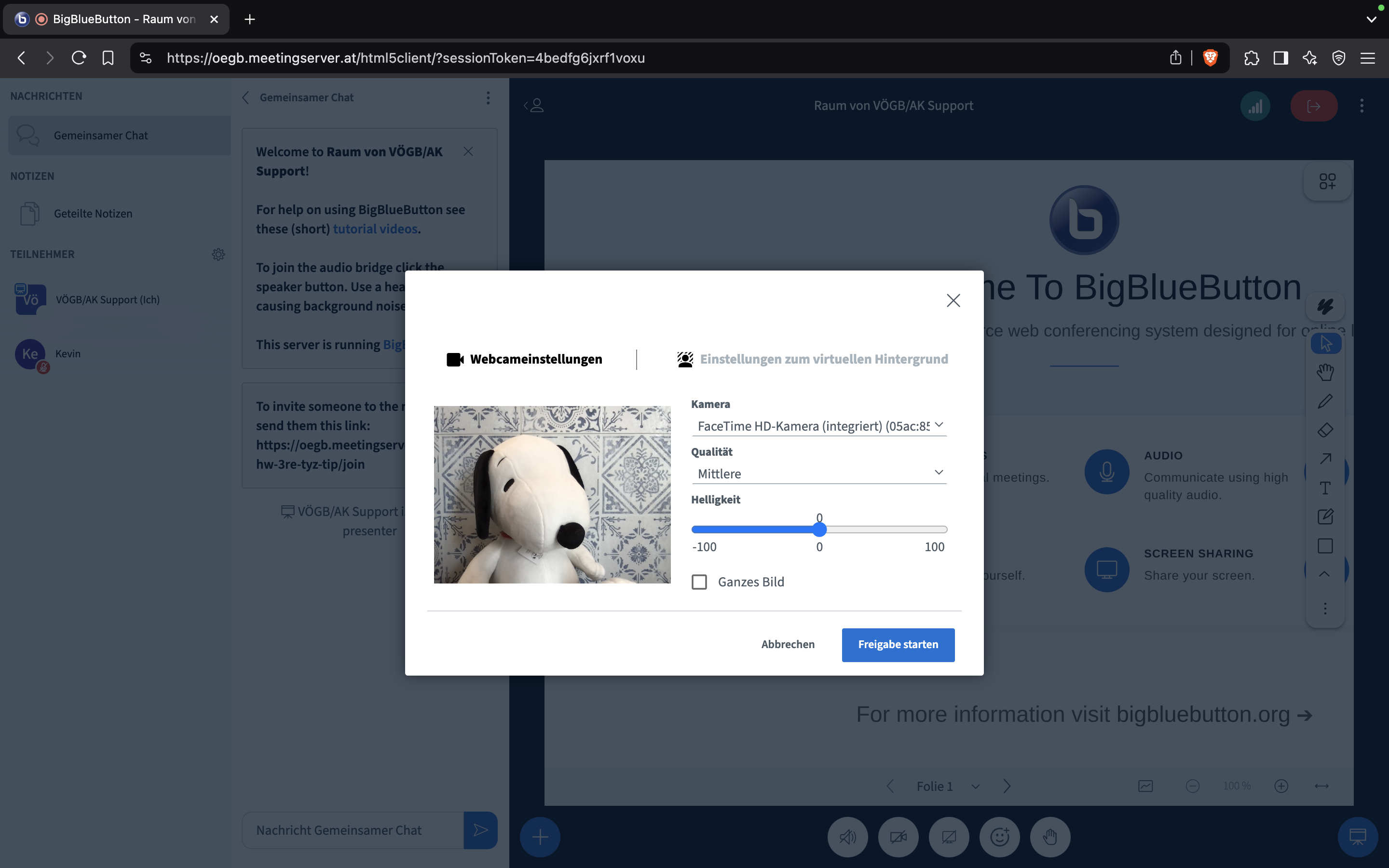This screenshot has width=1389, height=868.
Task: Select the Webcameinstellungen tab
Action: 525,359
